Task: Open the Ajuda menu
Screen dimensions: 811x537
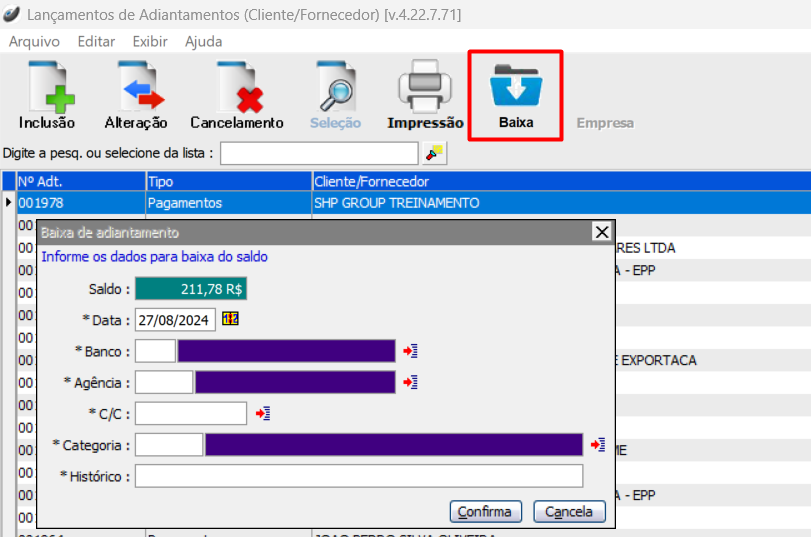Action: 204,41
